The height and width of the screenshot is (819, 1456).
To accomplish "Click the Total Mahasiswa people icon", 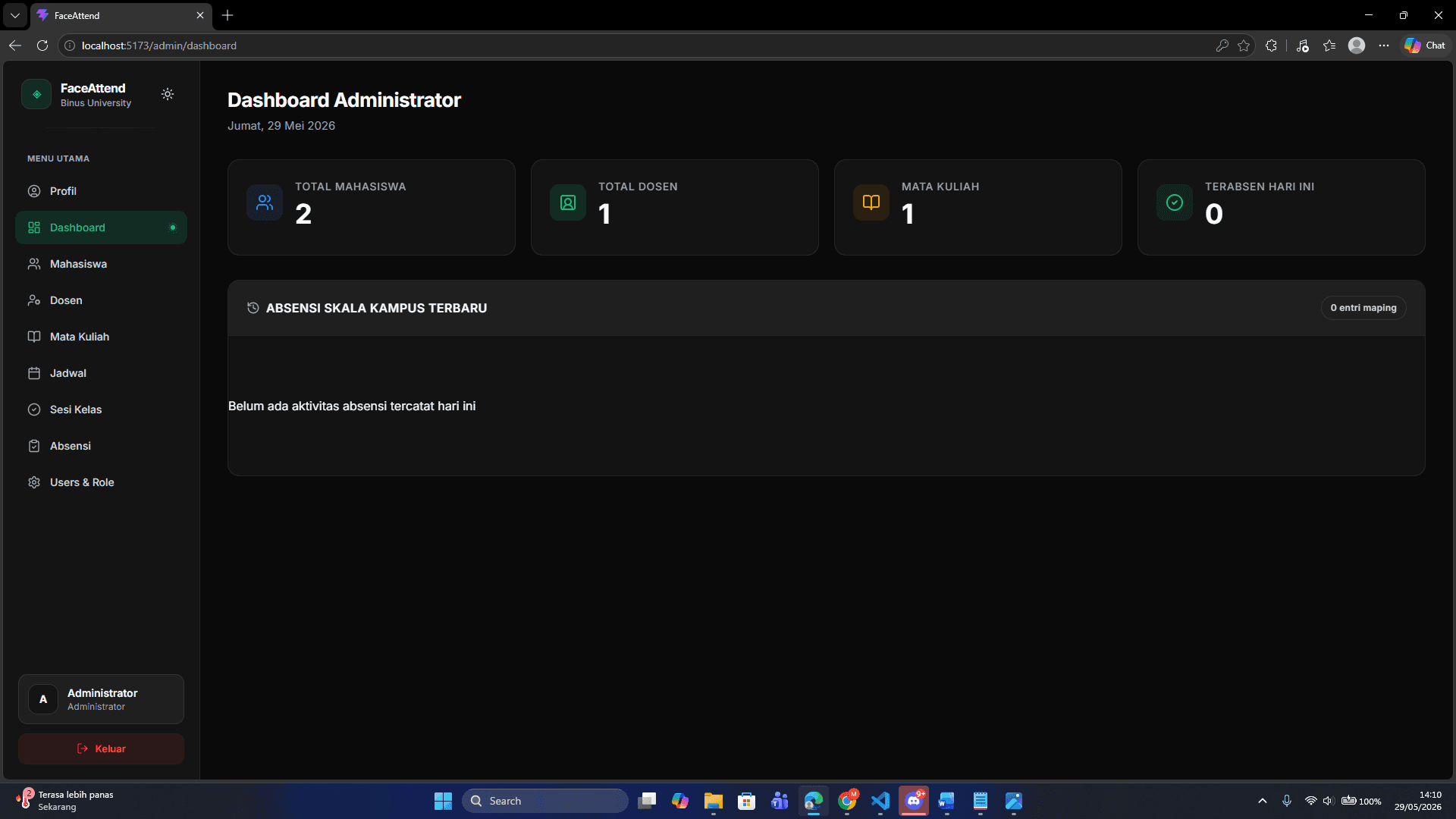I will point(265,202).
